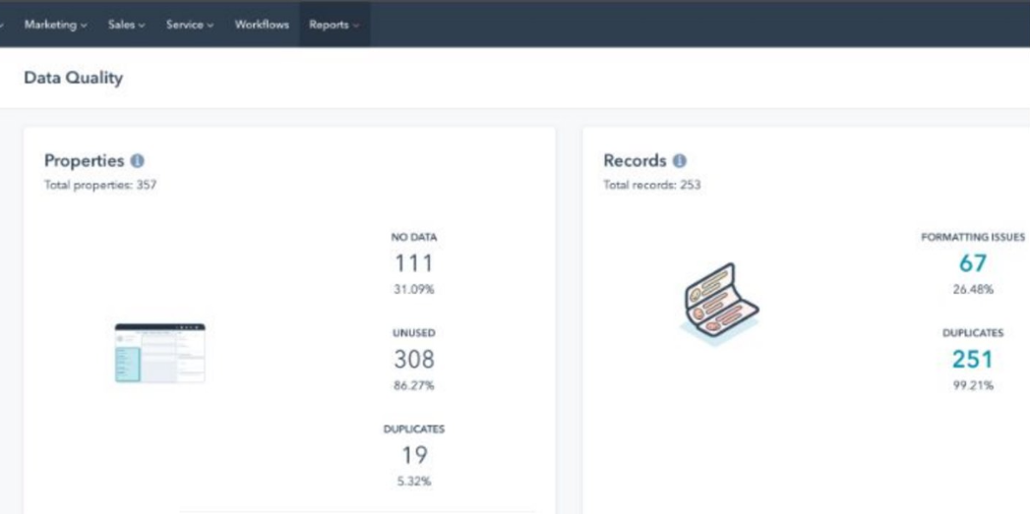Expand the Reports dropdown chevron
The height and width of the screenshot is (514, 1030).
pyautogui.click(x=356, y=26)
